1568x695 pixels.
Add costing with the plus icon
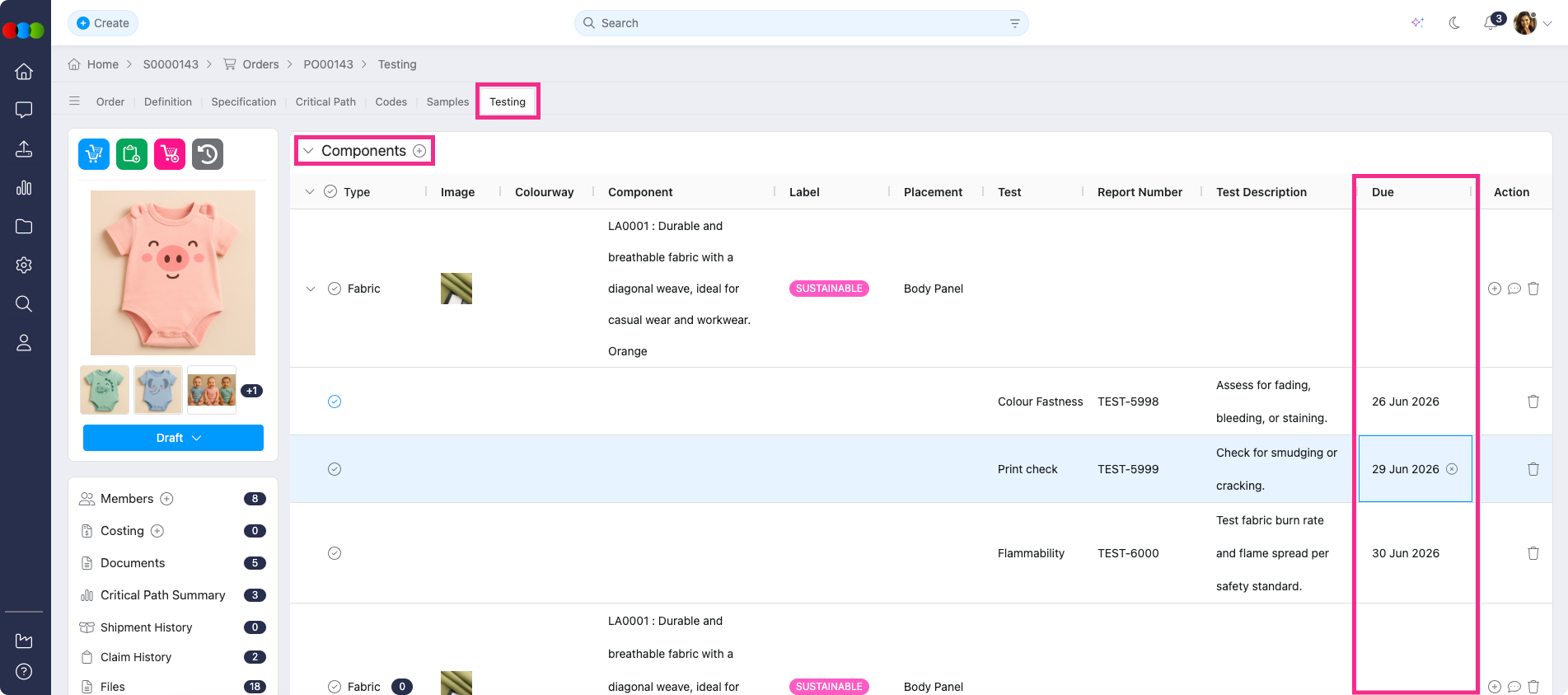pos(157,531)
